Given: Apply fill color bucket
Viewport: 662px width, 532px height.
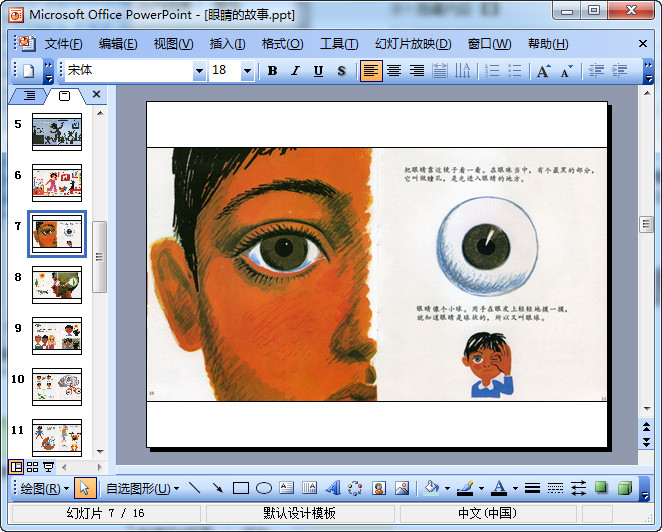Looking at the screenshot, I should [x=431, y=489].
